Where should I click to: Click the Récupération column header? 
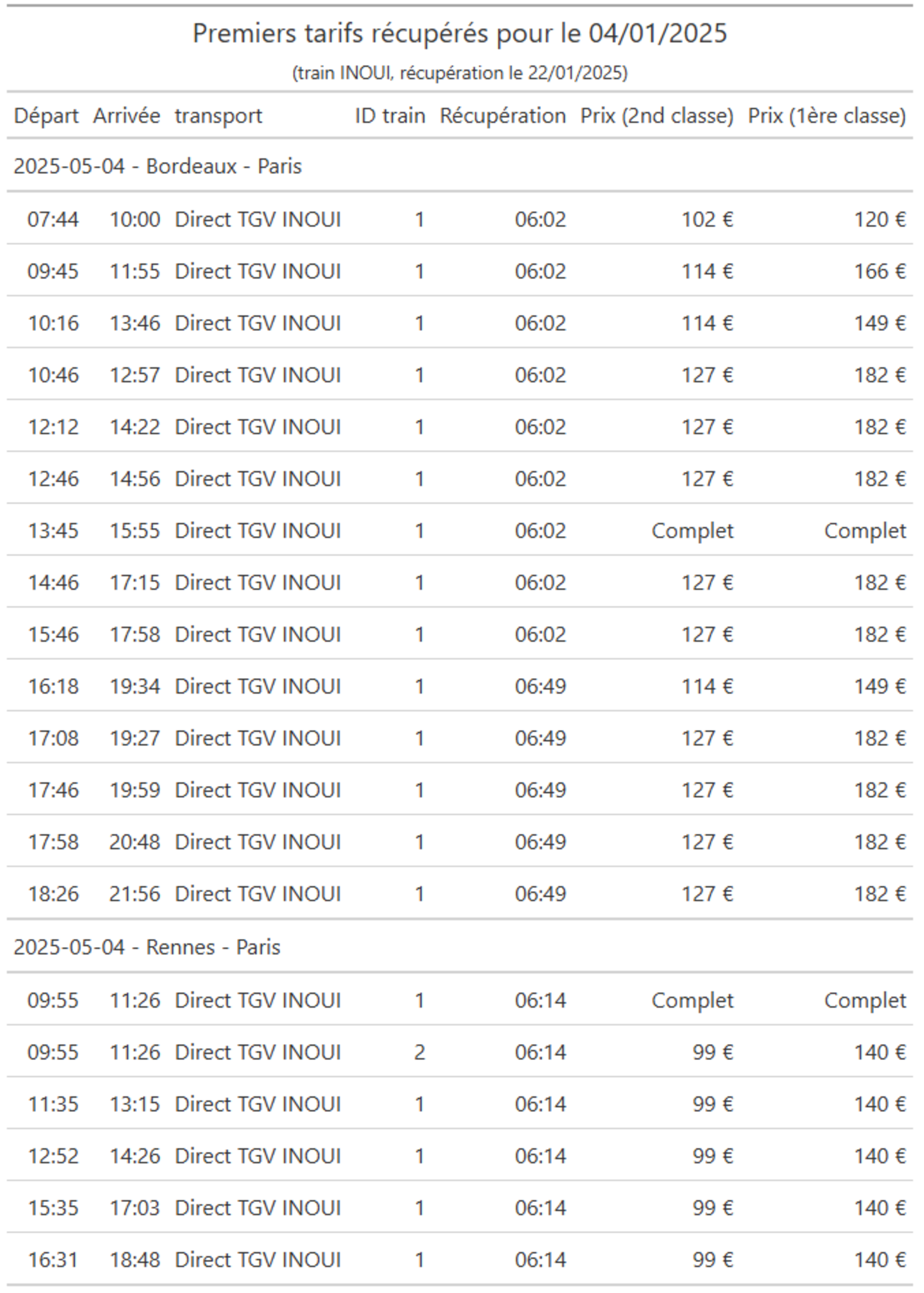(503, 116)
